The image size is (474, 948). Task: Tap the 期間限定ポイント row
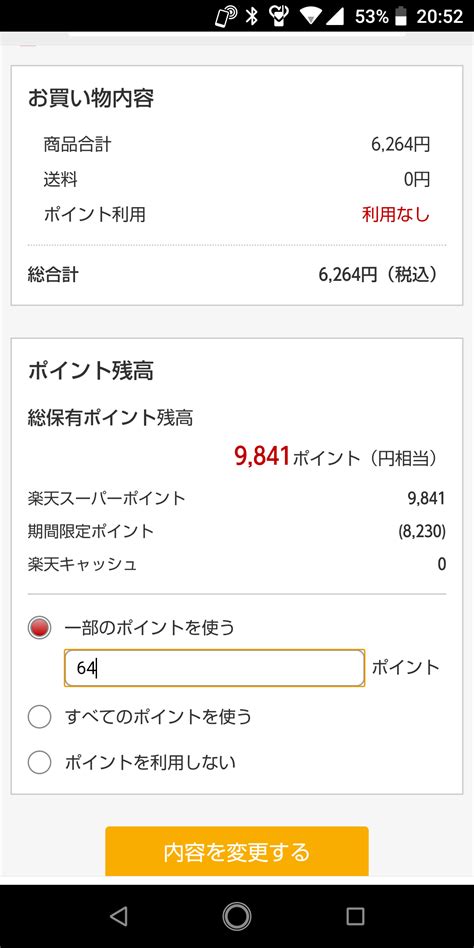[236, 531]
